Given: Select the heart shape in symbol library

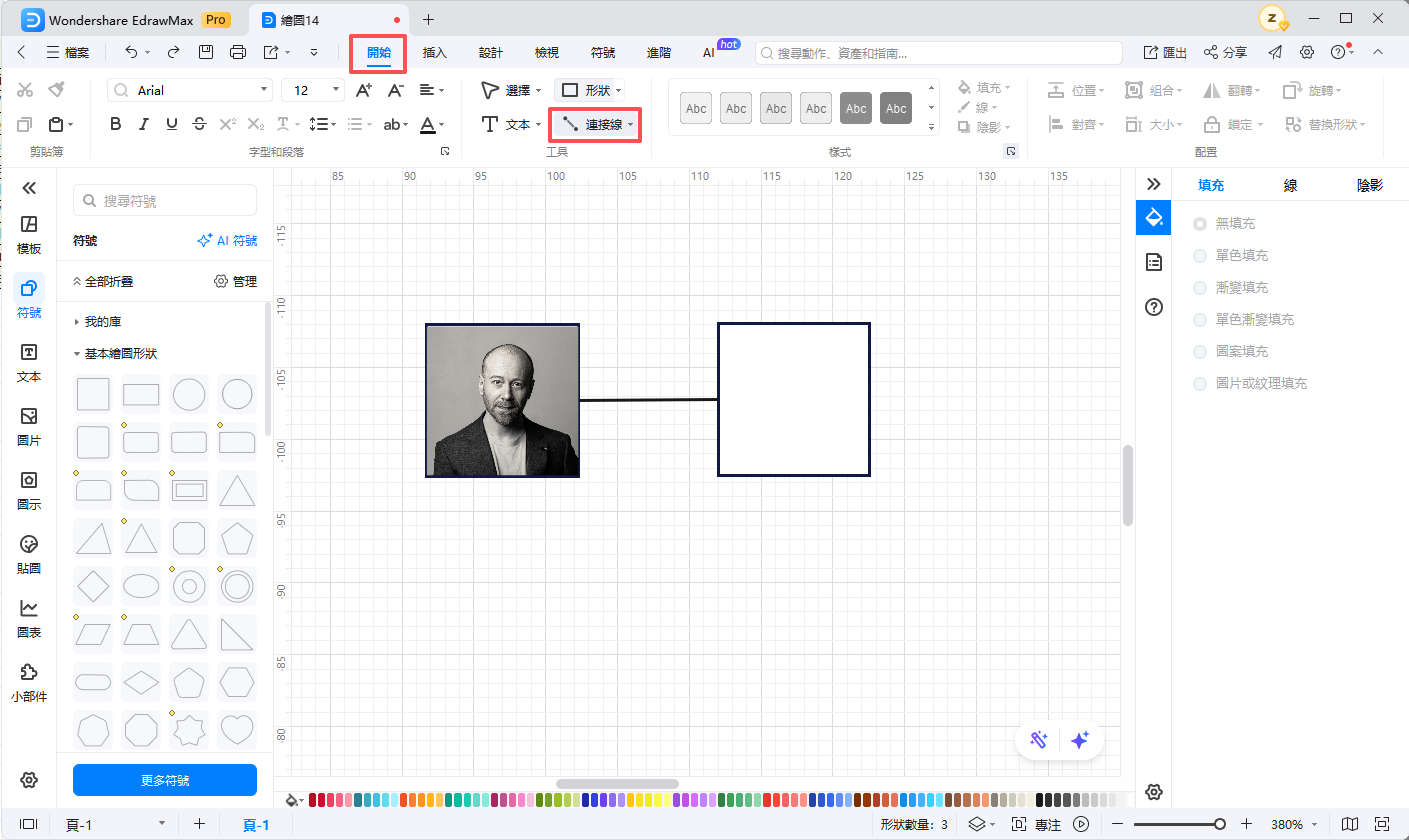Looking at the screenshot, I should (x=237, y=729).
